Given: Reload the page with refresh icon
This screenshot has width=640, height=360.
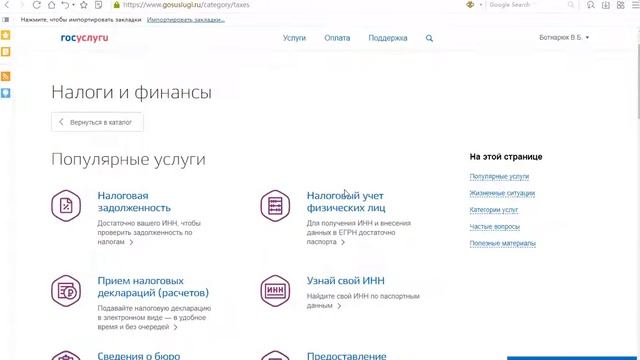Looking at the screenshot, I should [x=36, y=5].
